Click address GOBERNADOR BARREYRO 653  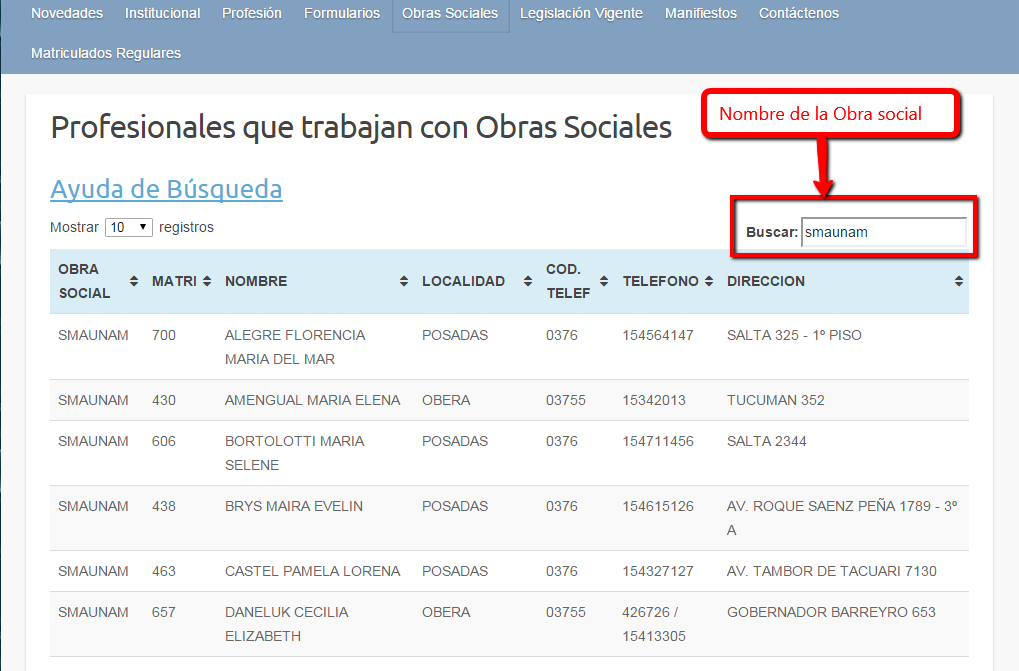pyautogui.click(x=831, y=612)
